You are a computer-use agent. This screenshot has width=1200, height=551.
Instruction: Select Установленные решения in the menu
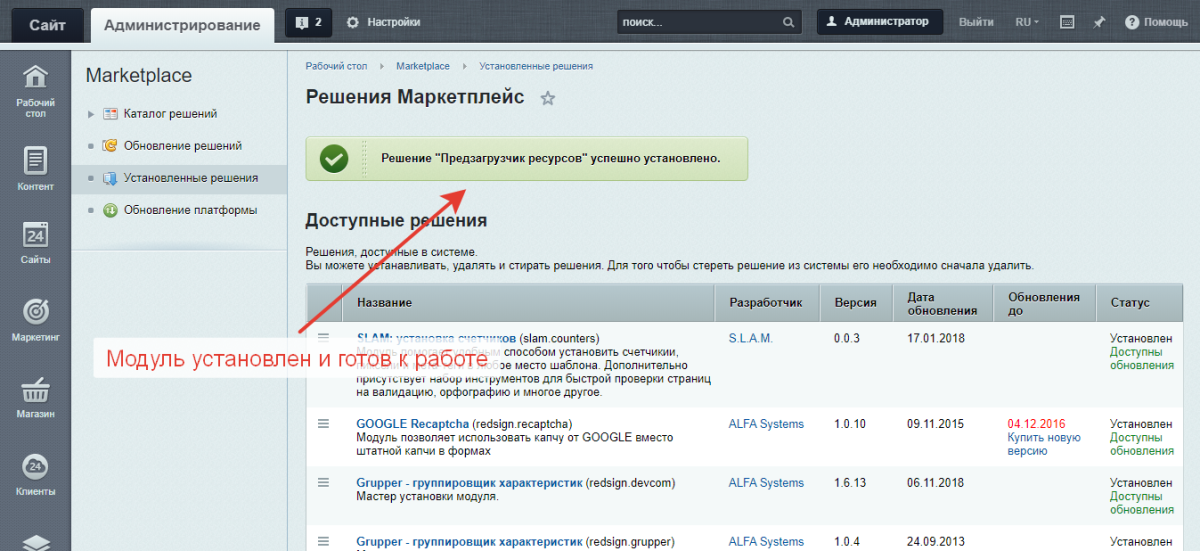click(x=191, y=178)
